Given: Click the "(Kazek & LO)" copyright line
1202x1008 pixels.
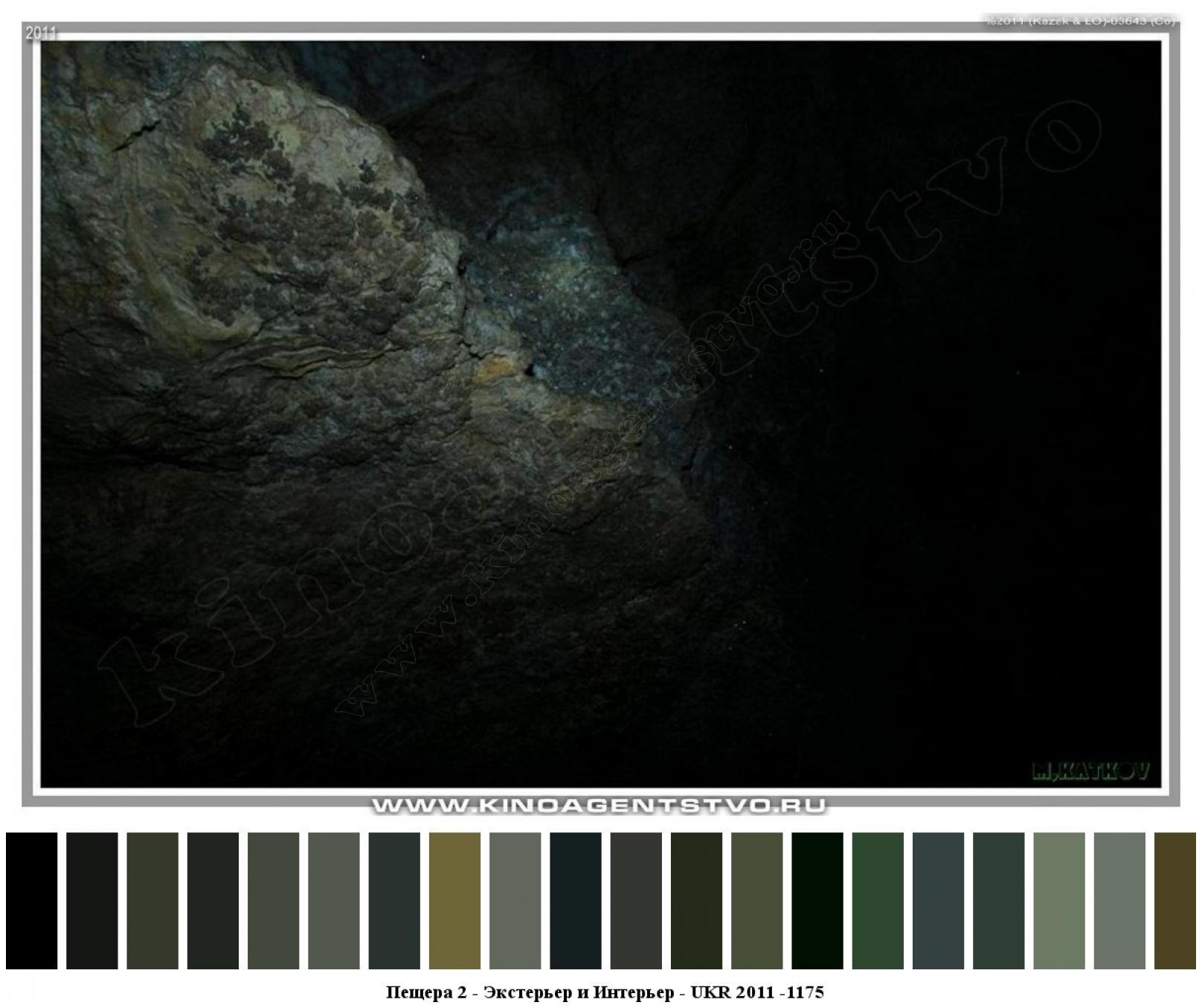Looking at the screenshot, I should point(1082,21).
